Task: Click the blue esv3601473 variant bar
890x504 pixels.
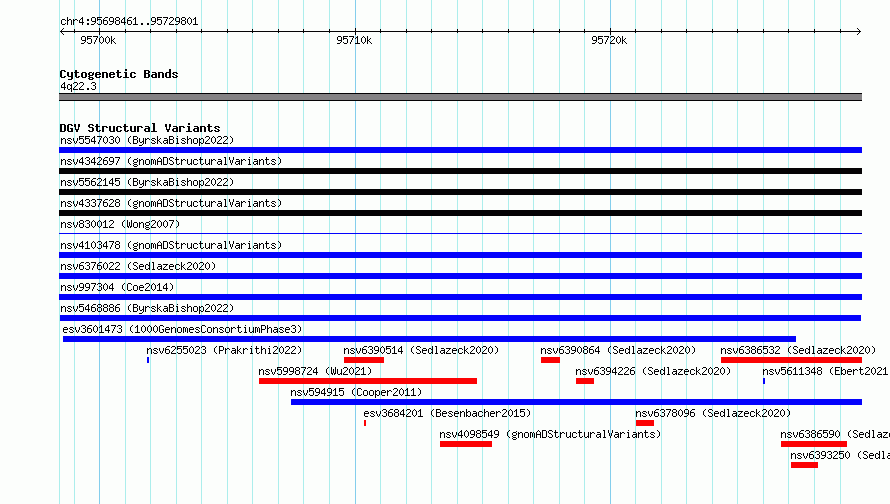Action: (429, 339)
